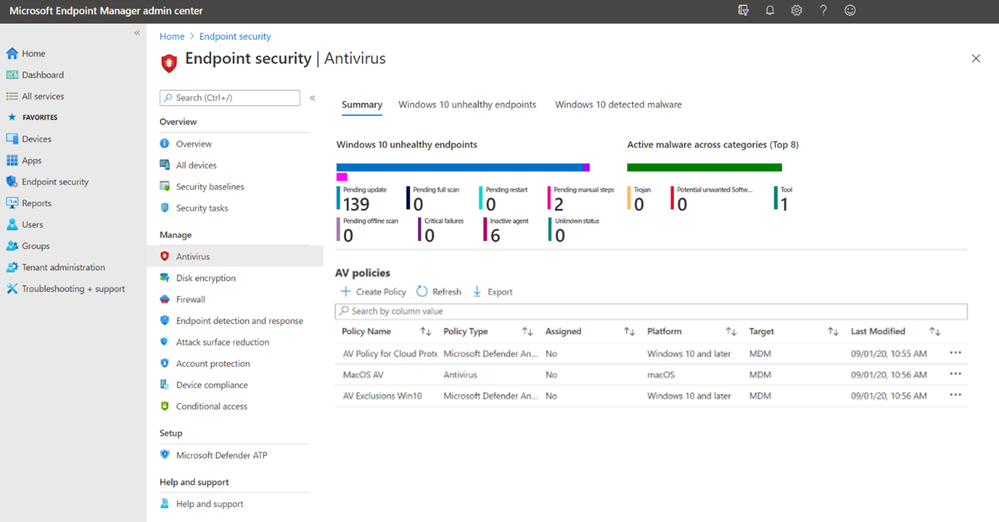The height and width of the screenshot is (522, 999).
Task: Open Overview under Overview section
Action: pos(194,144)
